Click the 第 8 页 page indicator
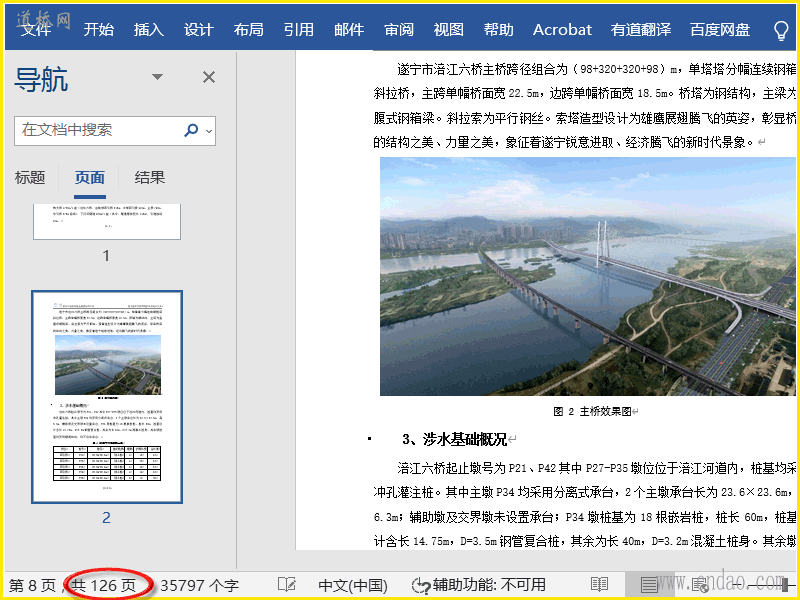Viewport: 800px width, 600px height. pyautogui.click(x=32, y=585)
